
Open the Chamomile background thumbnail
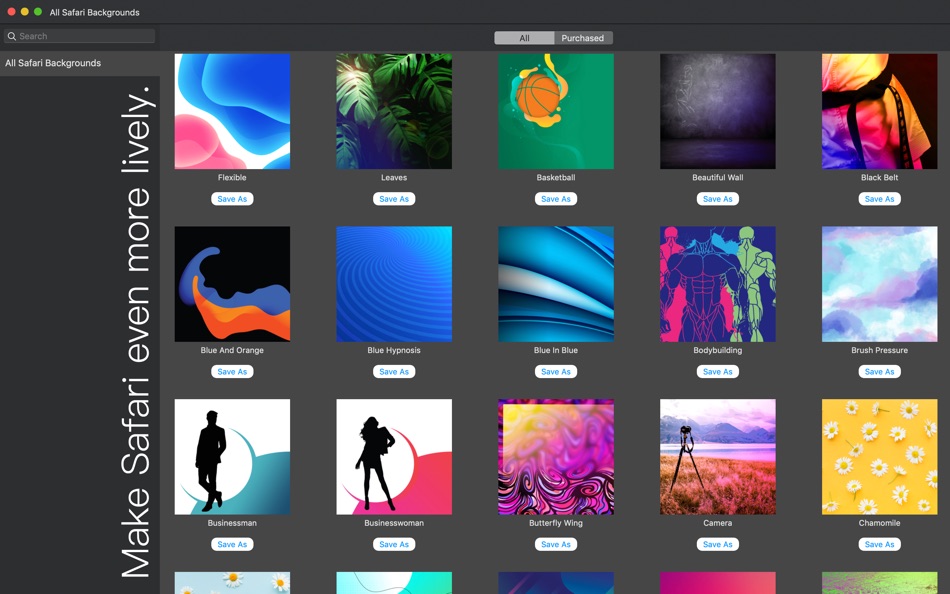click(879, 457)
